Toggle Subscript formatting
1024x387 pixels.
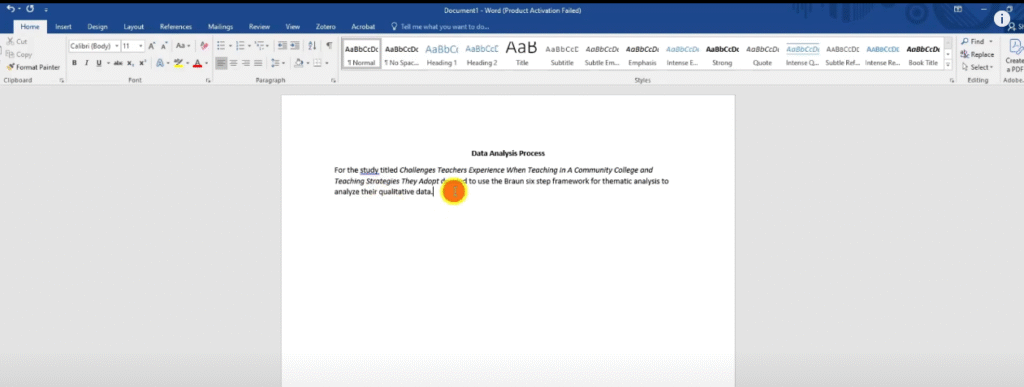point(130,63)
